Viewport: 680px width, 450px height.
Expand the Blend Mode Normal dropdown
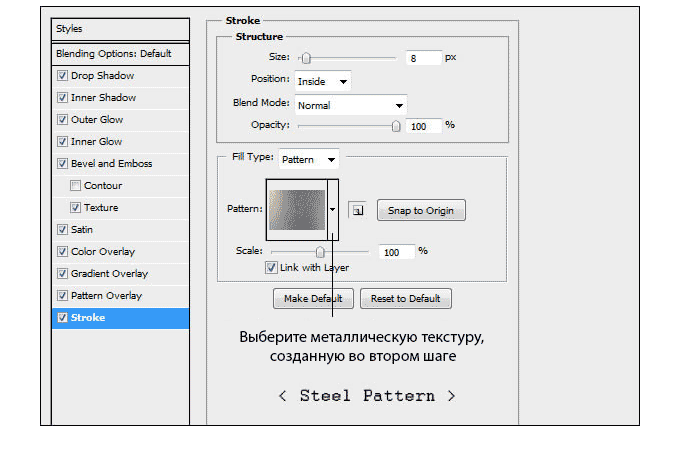point(350,104)
